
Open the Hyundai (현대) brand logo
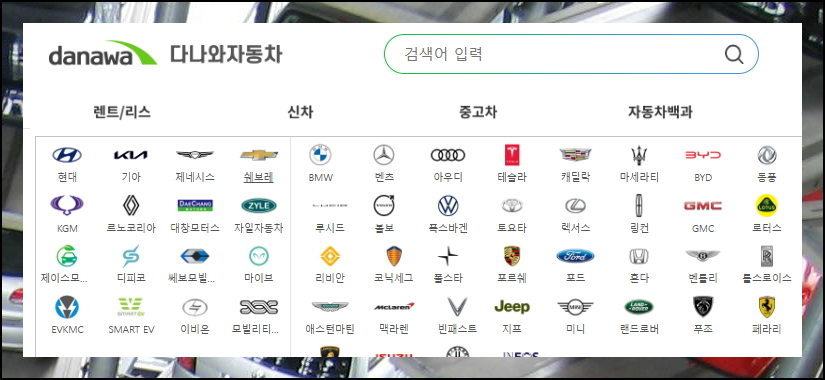(x=67, y=155)
